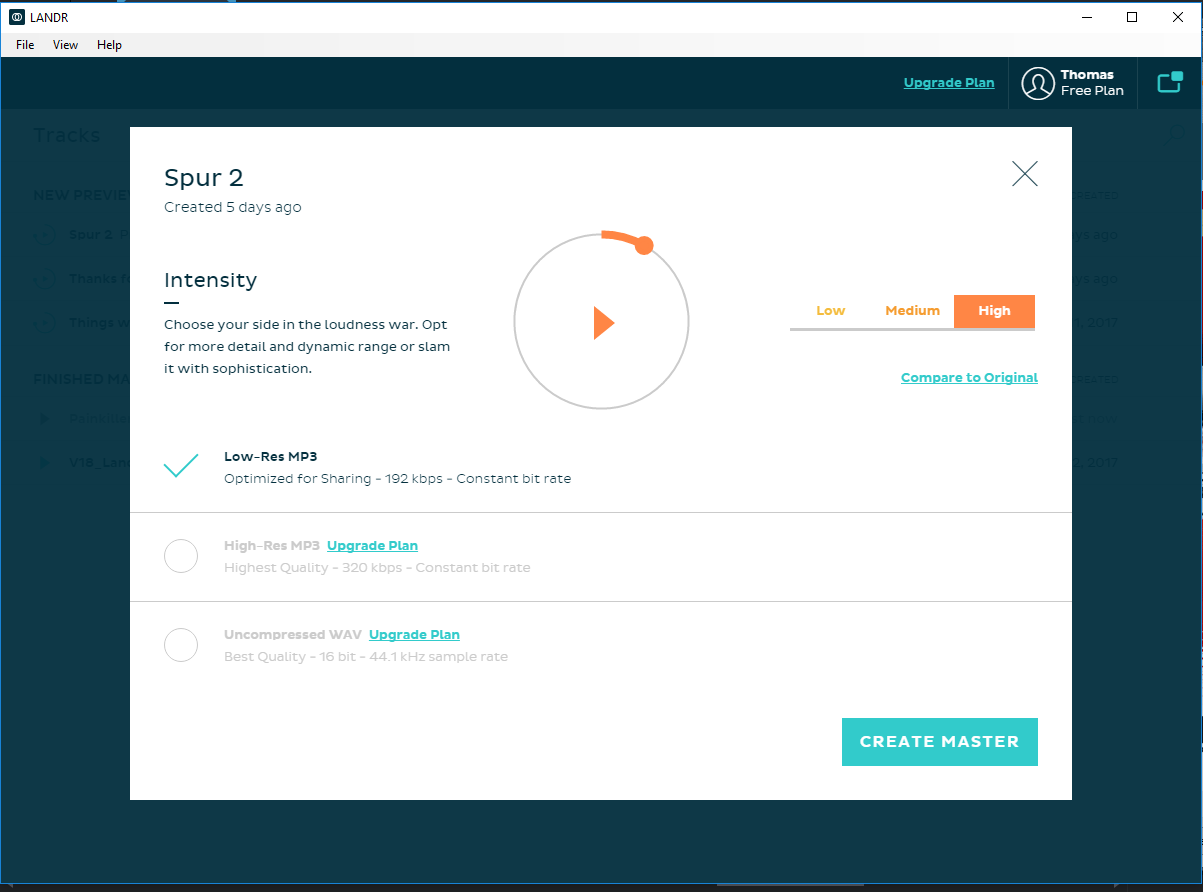
Task: Click the orange progress ring handle
Action: 644,245
